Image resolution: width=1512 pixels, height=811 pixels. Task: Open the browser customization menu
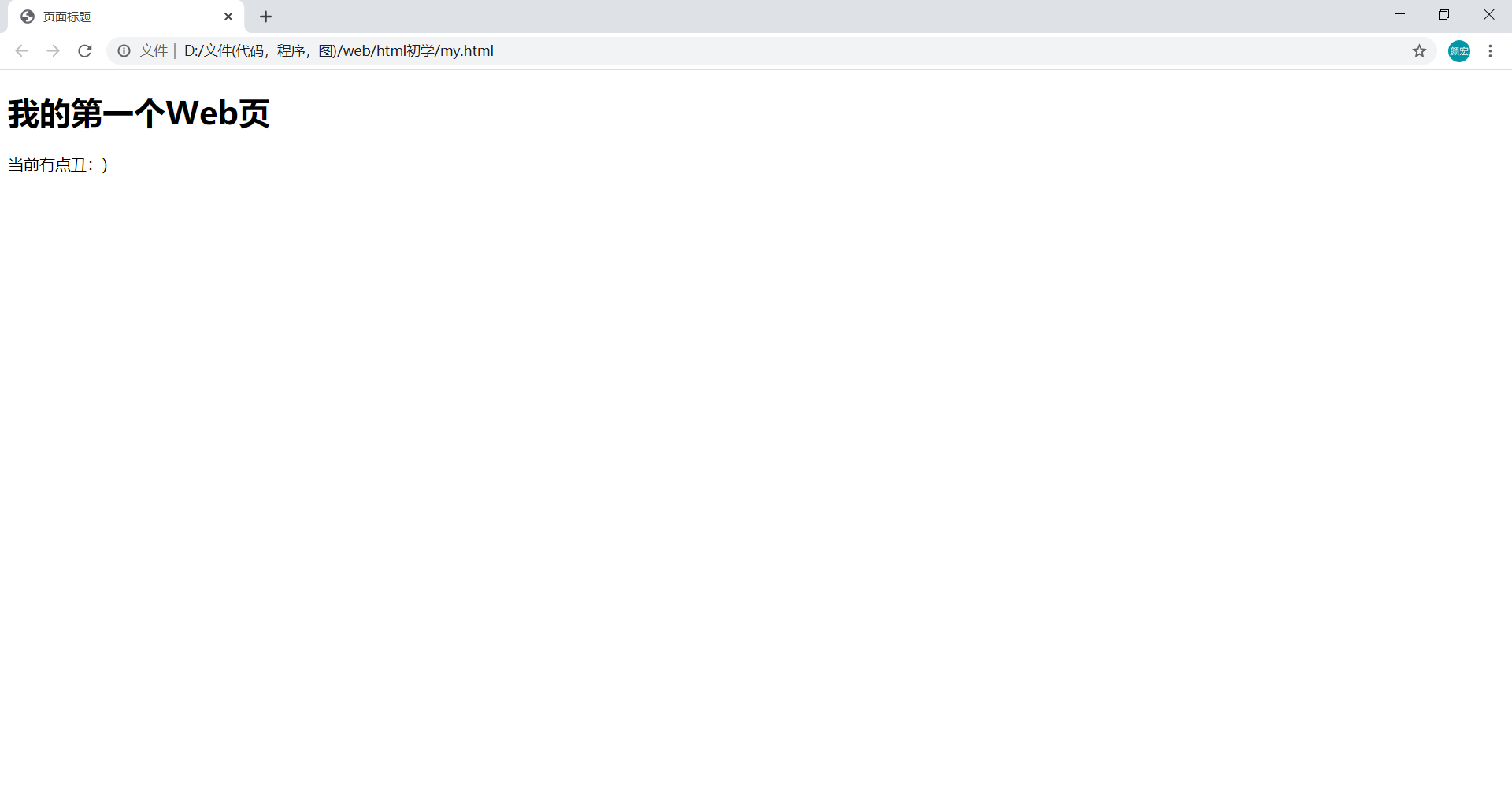[x=1490, y=50]
